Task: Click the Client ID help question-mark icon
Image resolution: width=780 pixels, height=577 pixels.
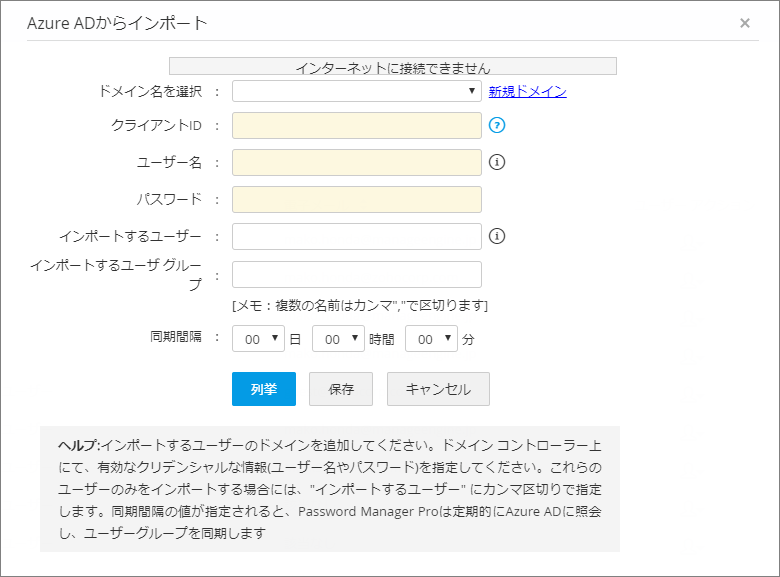Action: pyautogui.click(x=497, y=125)
